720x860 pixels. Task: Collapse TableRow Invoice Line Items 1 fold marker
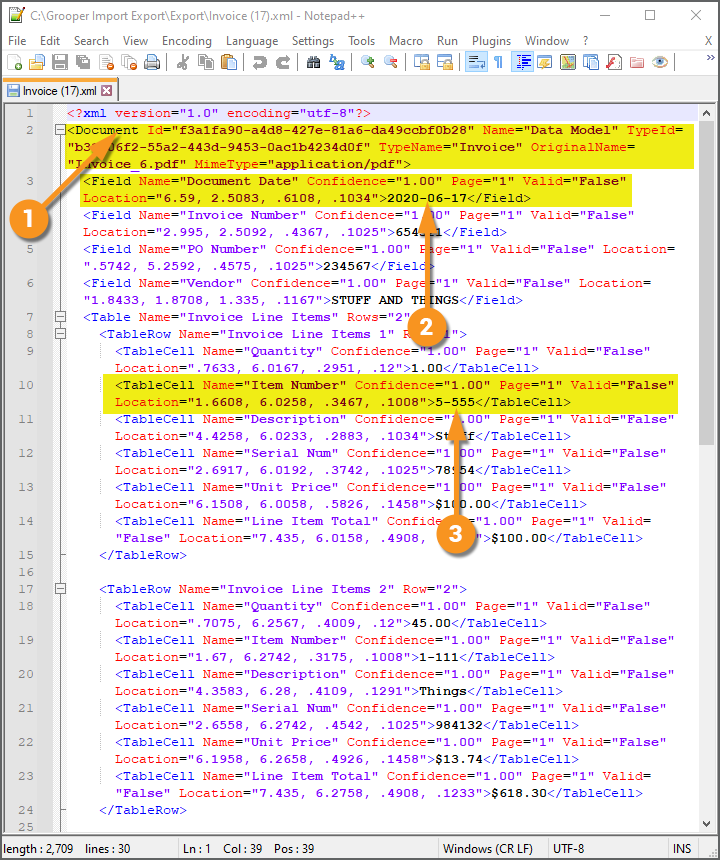coord(60,334)
